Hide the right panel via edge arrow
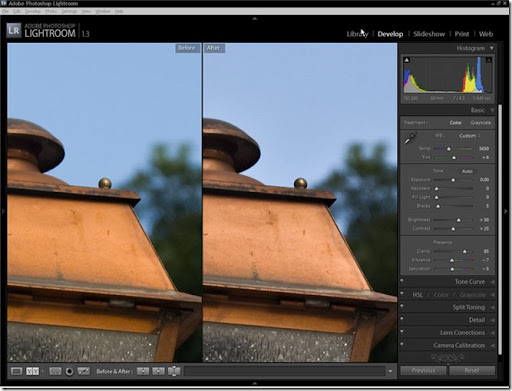This screenshot has height=391, width=512. [506, 211]
